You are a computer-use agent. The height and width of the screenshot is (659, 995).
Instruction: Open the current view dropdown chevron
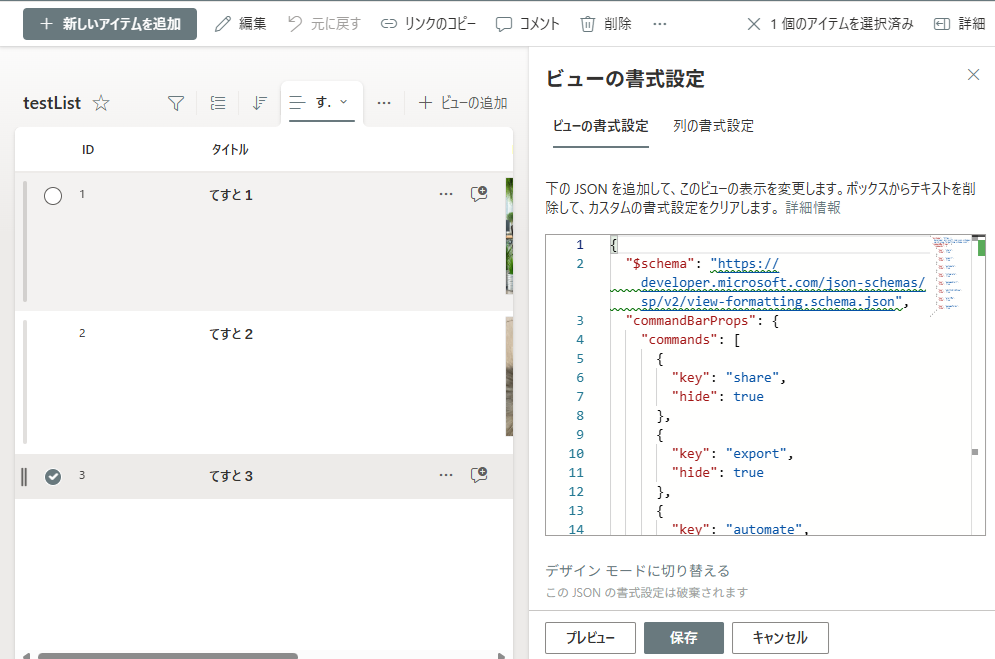(344, 102)
